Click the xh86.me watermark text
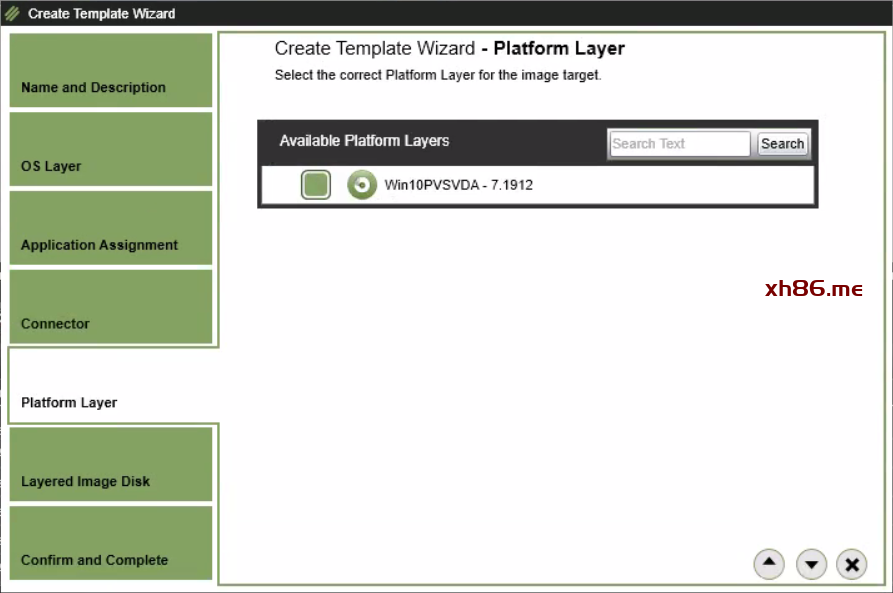893x593 pixels. point(813,289)
